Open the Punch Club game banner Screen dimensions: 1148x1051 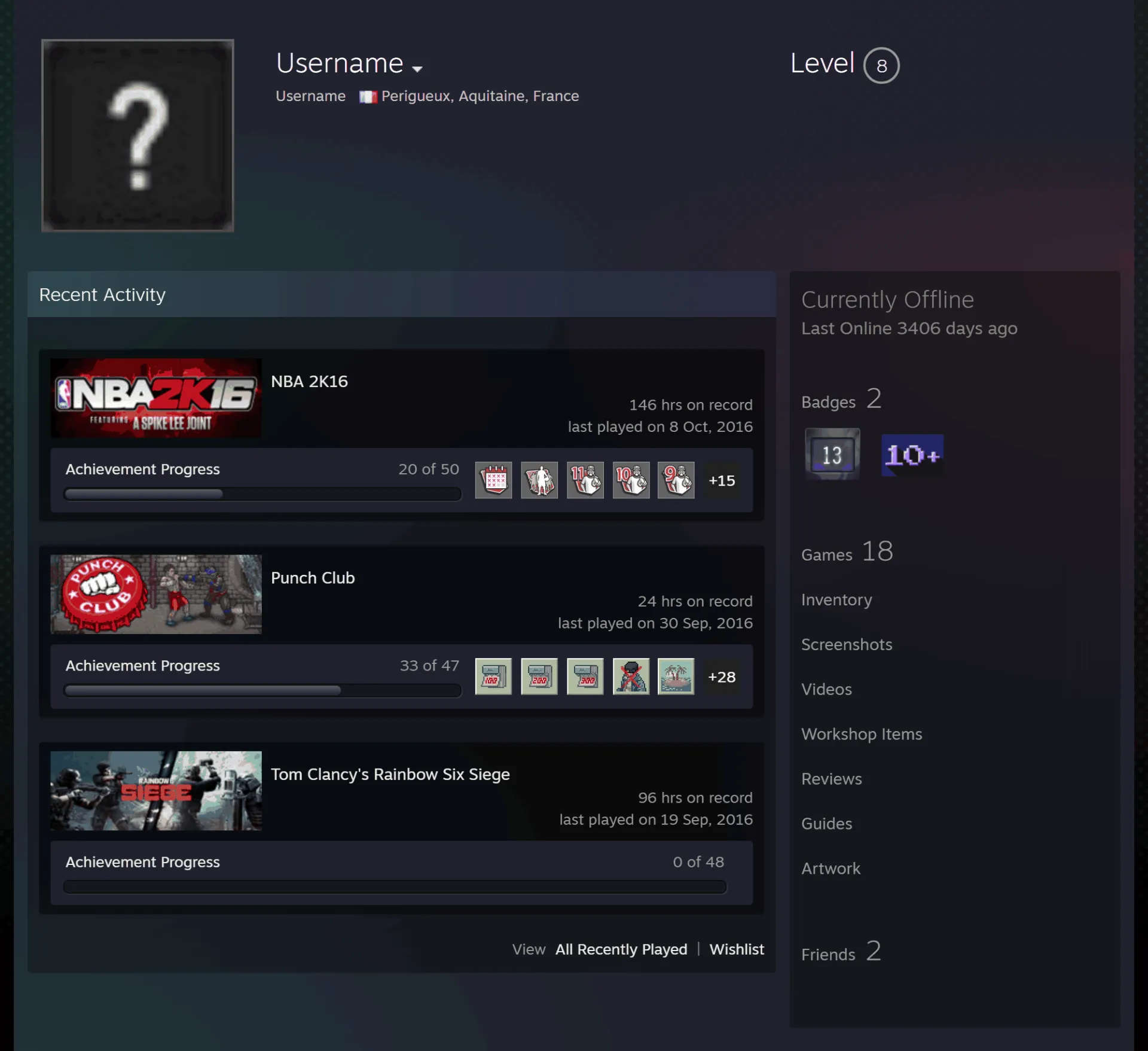[156, 594]
